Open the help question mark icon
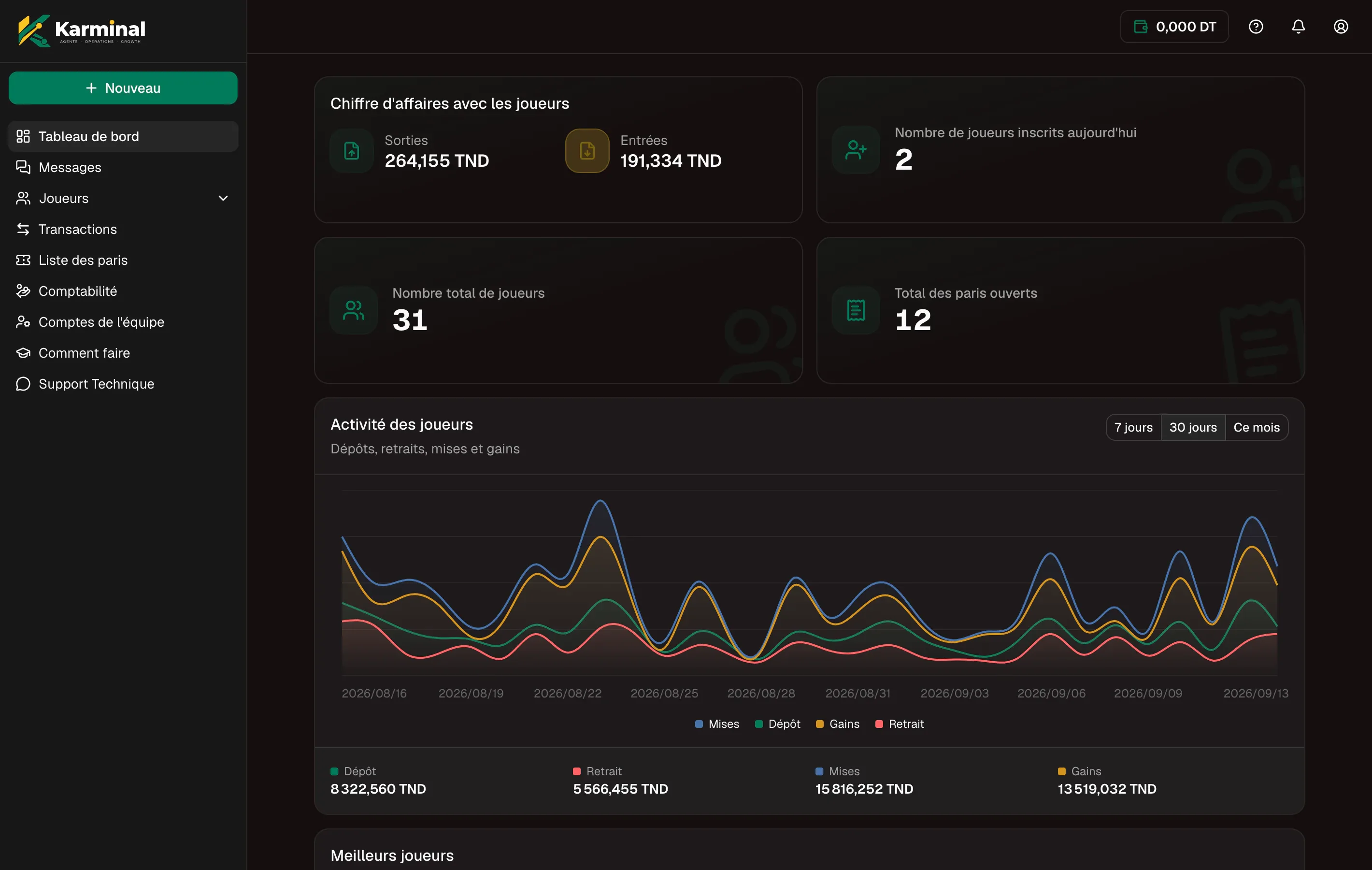Screen dimensions: 1372x870 click(x=1256, y=27)
